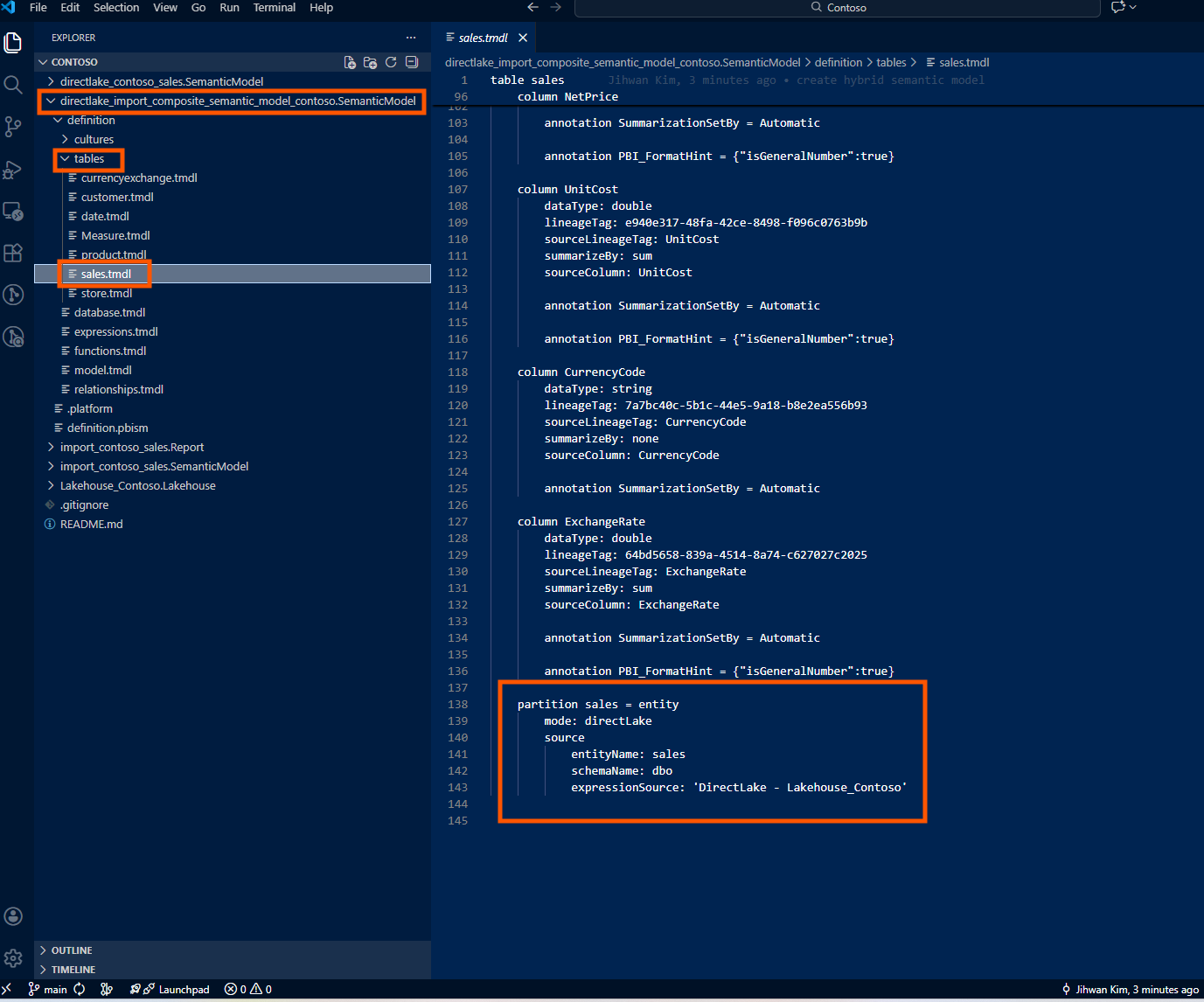1204x1002 pixels.
Task: Open the Run and Debug view
Action: 13,169
